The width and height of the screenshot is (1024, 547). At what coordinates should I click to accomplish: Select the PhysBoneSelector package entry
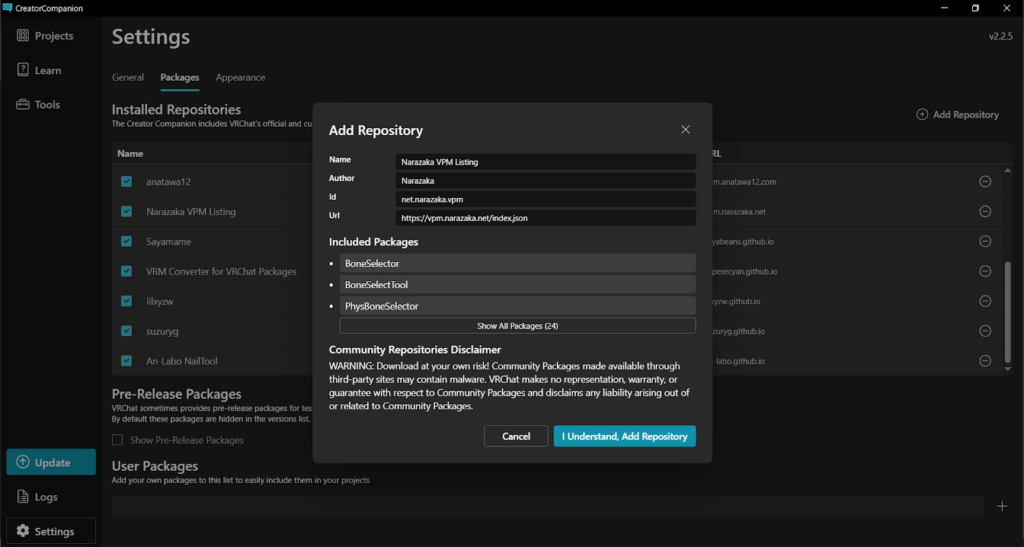pyautogui.click(x=517, y=306)
